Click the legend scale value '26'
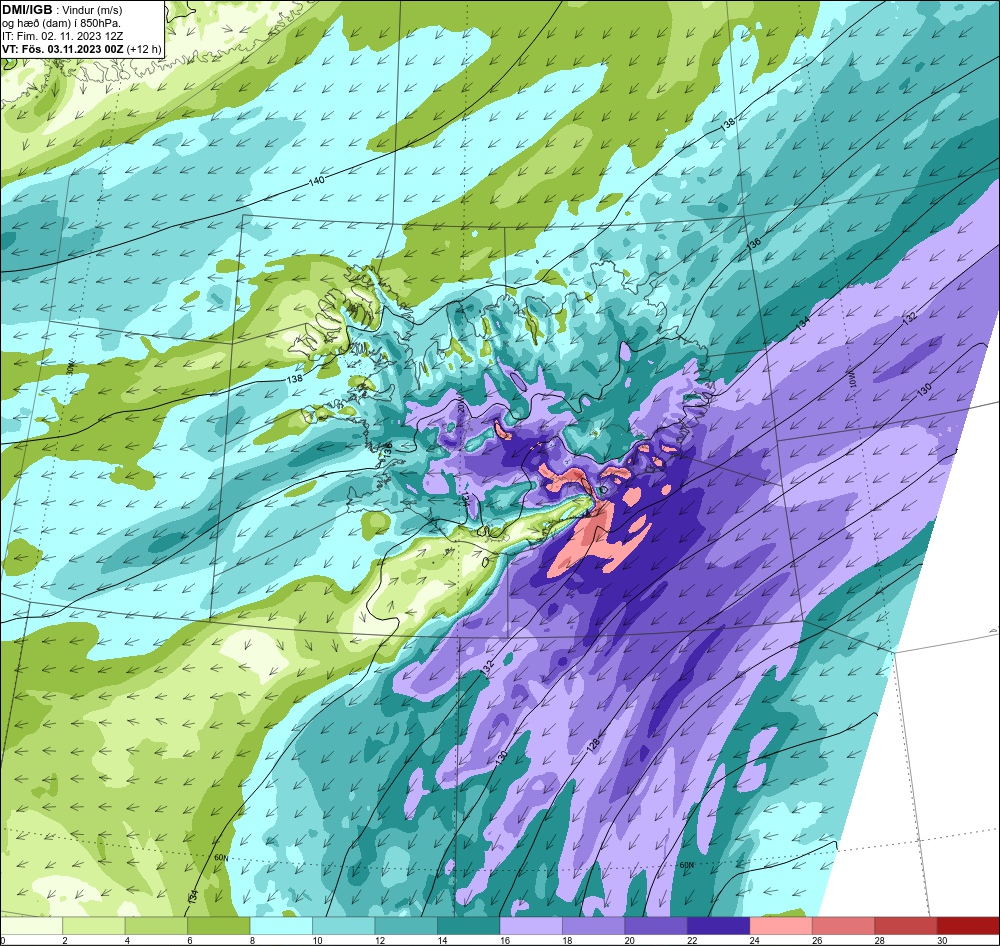The width and height of the screenshot is (1000, 946). [817, 940]
